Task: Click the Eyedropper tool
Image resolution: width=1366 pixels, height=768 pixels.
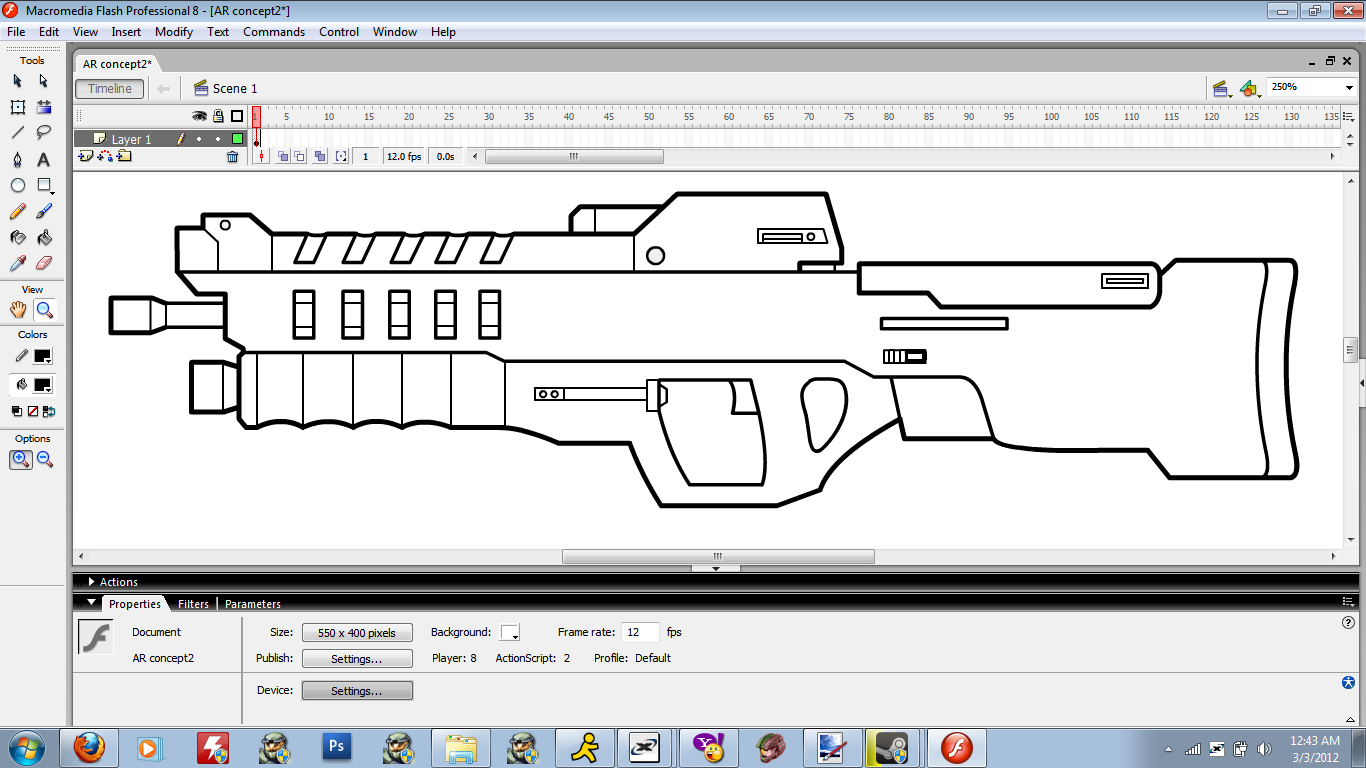Action: (17, 263)
